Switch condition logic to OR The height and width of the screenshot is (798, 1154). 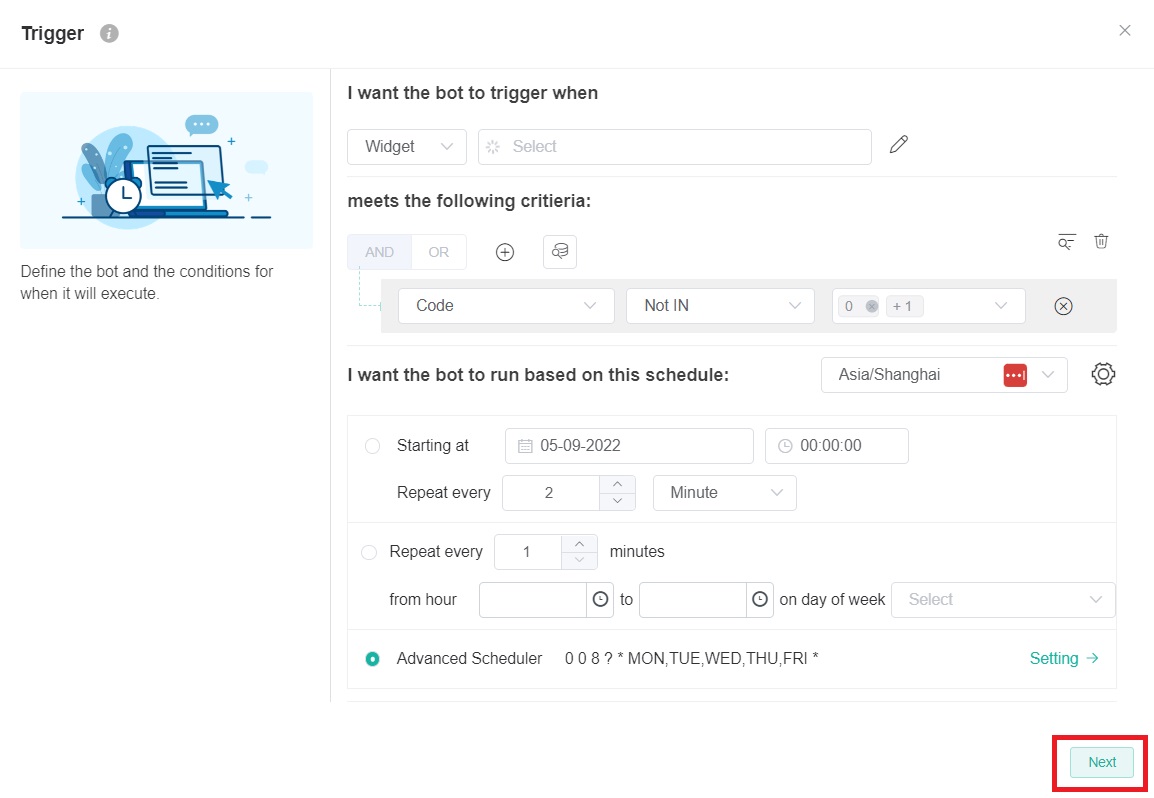[439, 252]
